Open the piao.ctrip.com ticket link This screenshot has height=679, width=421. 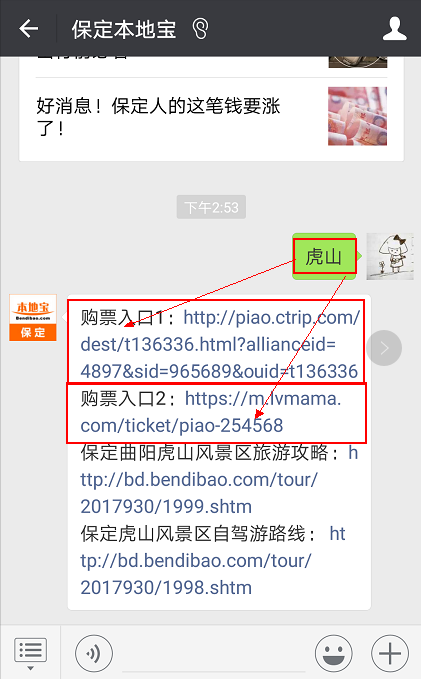[x=220, y=345]
